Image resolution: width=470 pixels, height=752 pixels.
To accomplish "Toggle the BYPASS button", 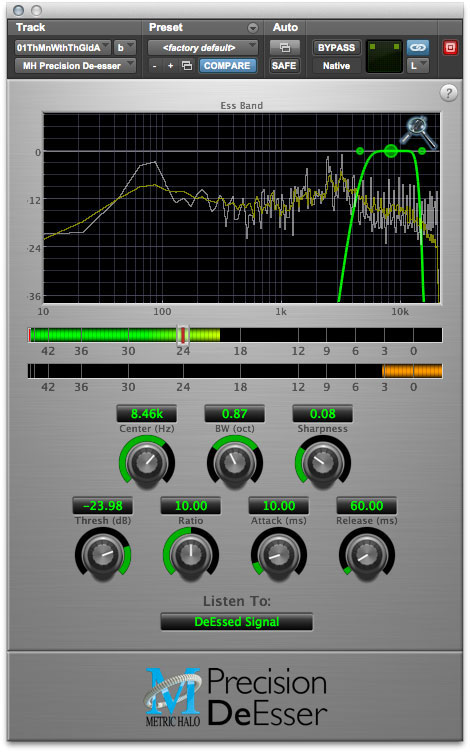I will point(336,47).
